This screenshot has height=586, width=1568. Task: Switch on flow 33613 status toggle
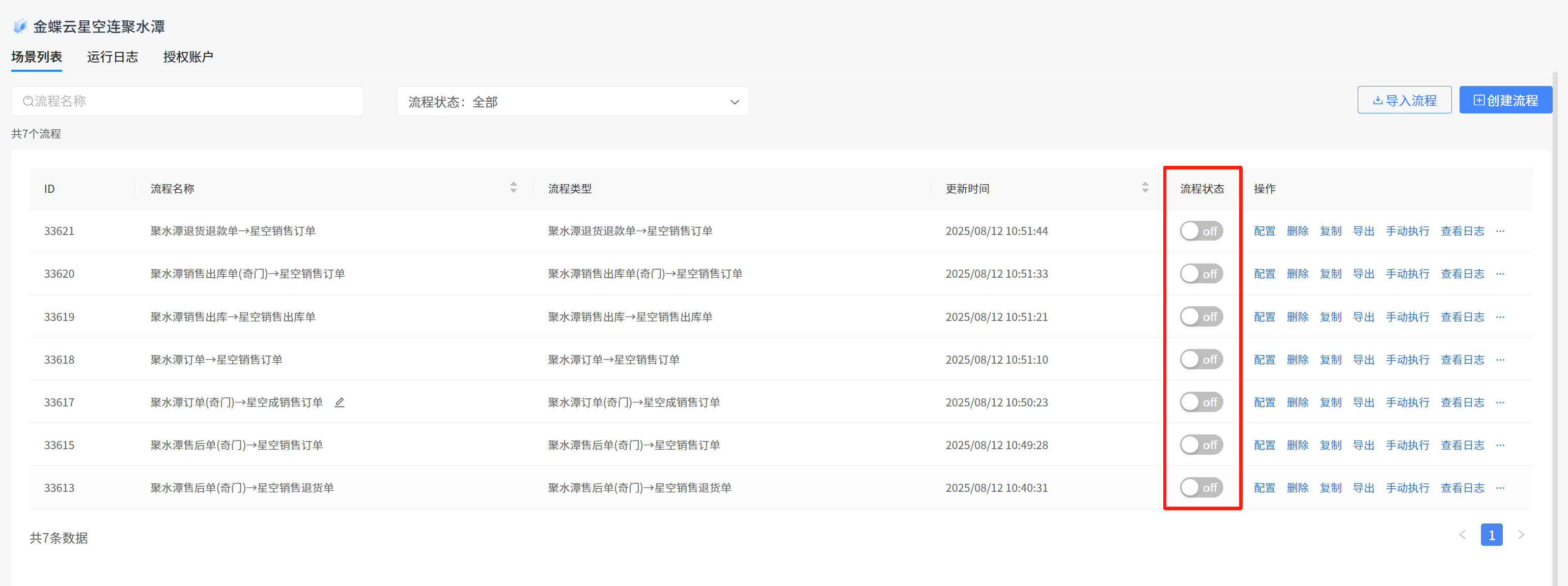[x=1201, y=488]
